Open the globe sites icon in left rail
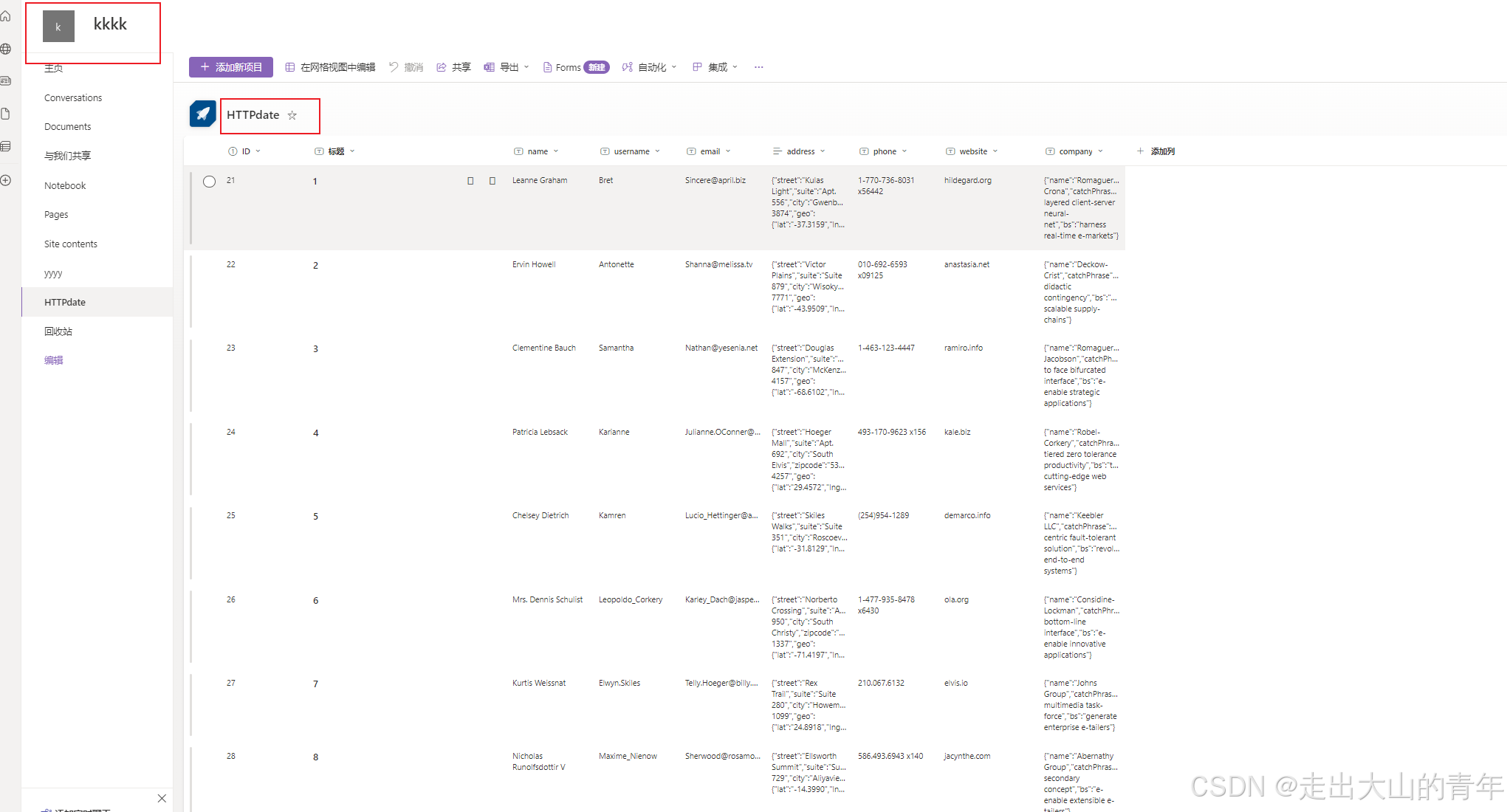Screen dimensions: 1507x812 coord(6,49)
